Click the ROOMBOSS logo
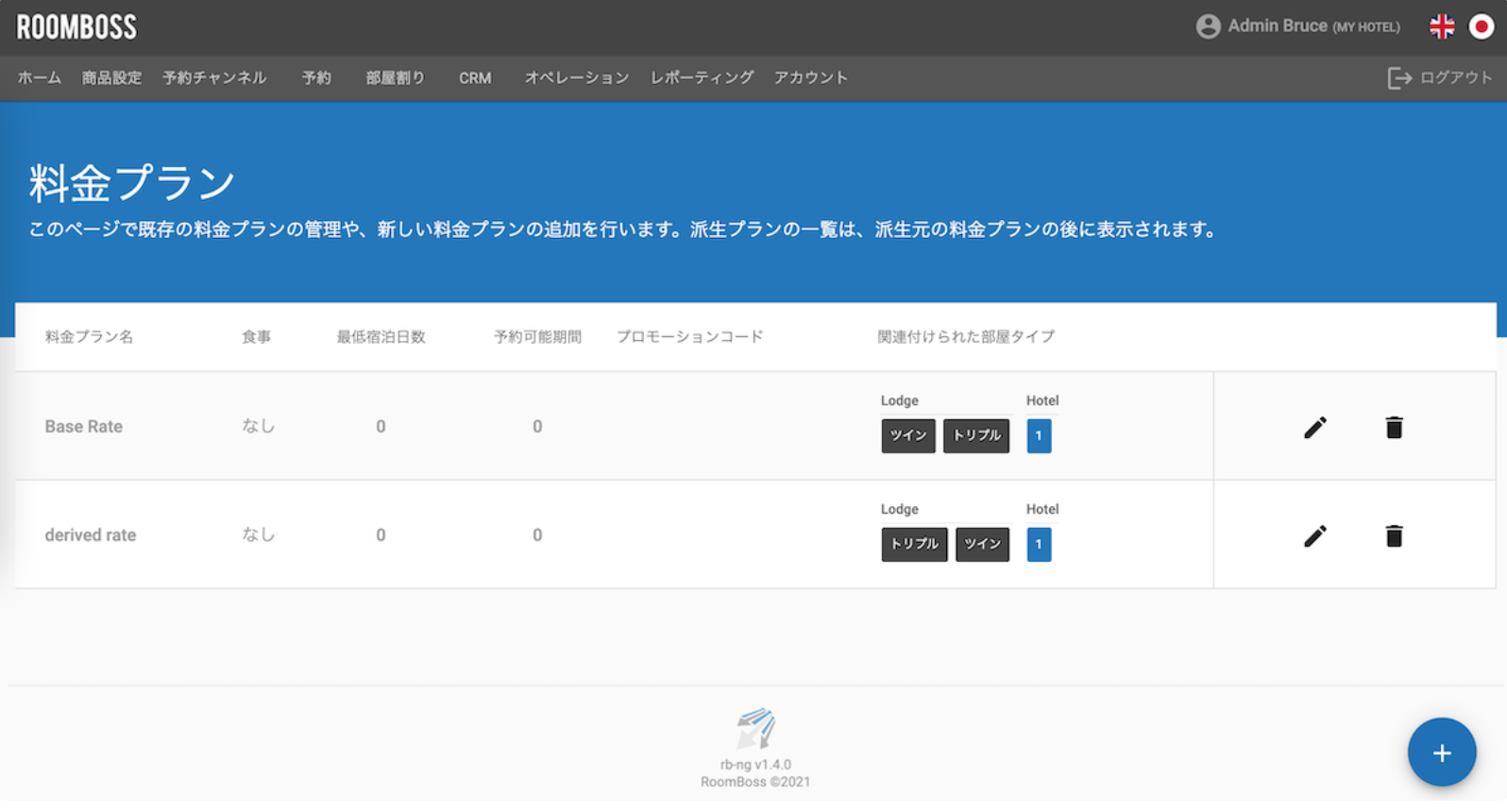The image size is (1507, 812). point(76,27)
